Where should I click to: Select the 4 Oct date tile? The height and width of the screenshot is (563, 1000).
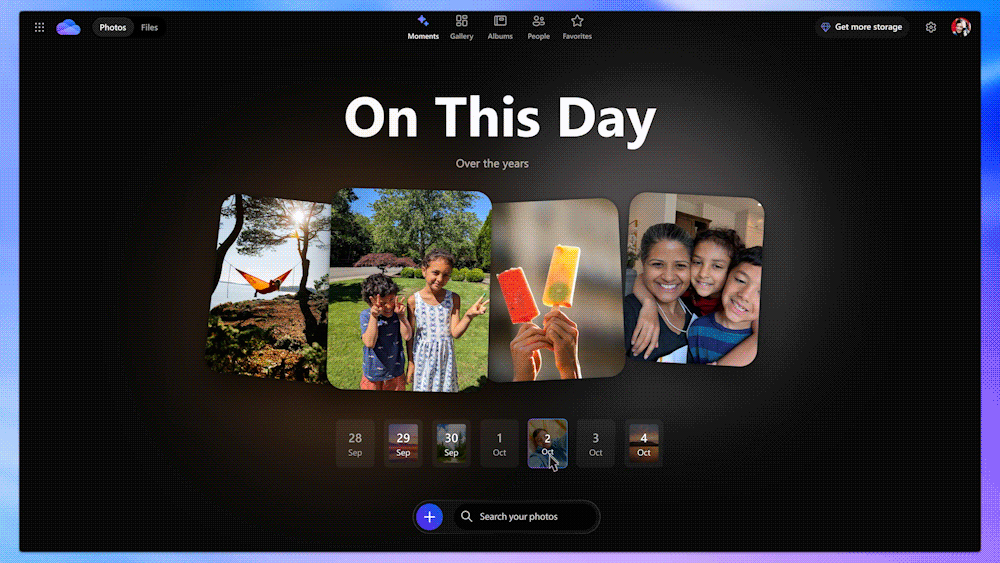[x=643, y=444]
